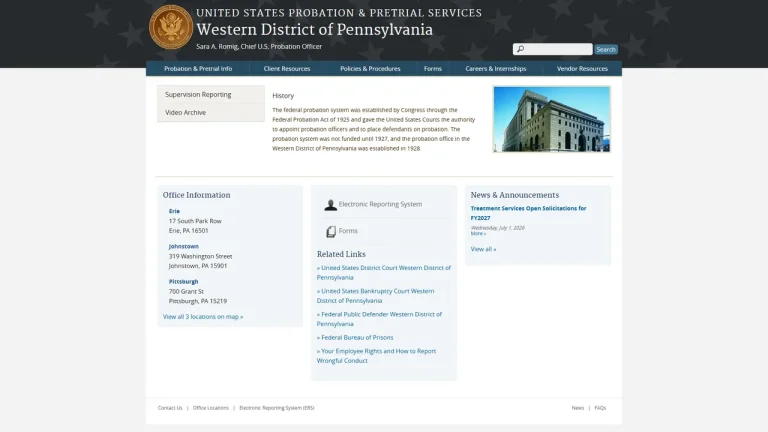Viewport: 768px width, 432px height.
Task: Open Contact Us footer link
Action: click(170, 408)
